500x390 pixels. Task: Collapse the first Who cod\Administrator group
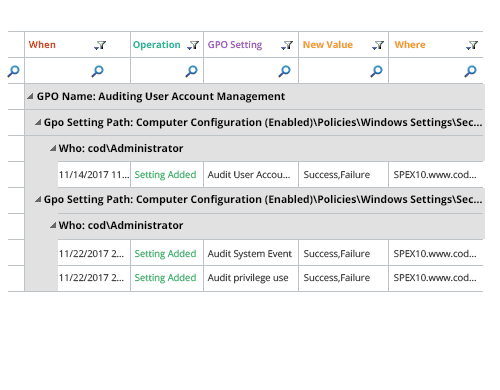53,148
